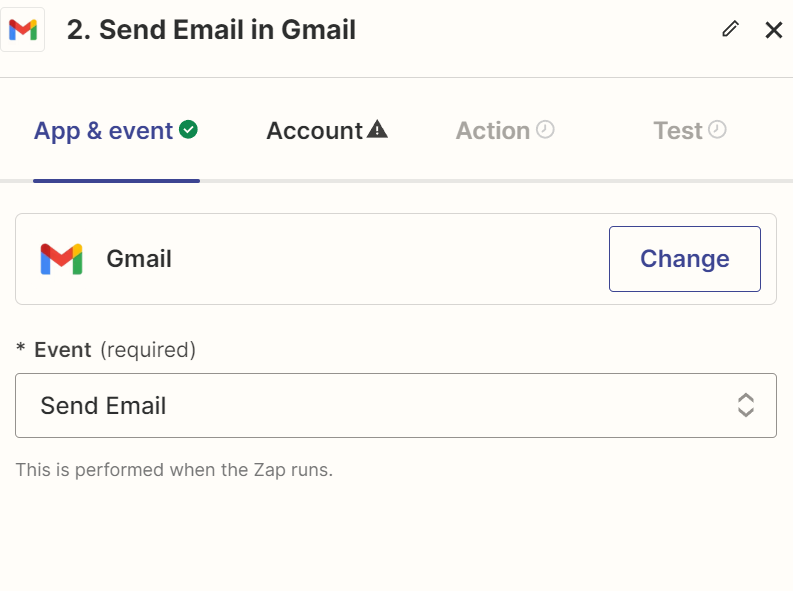Click the green checkmark beside App & event

click(x=188, y=129)
